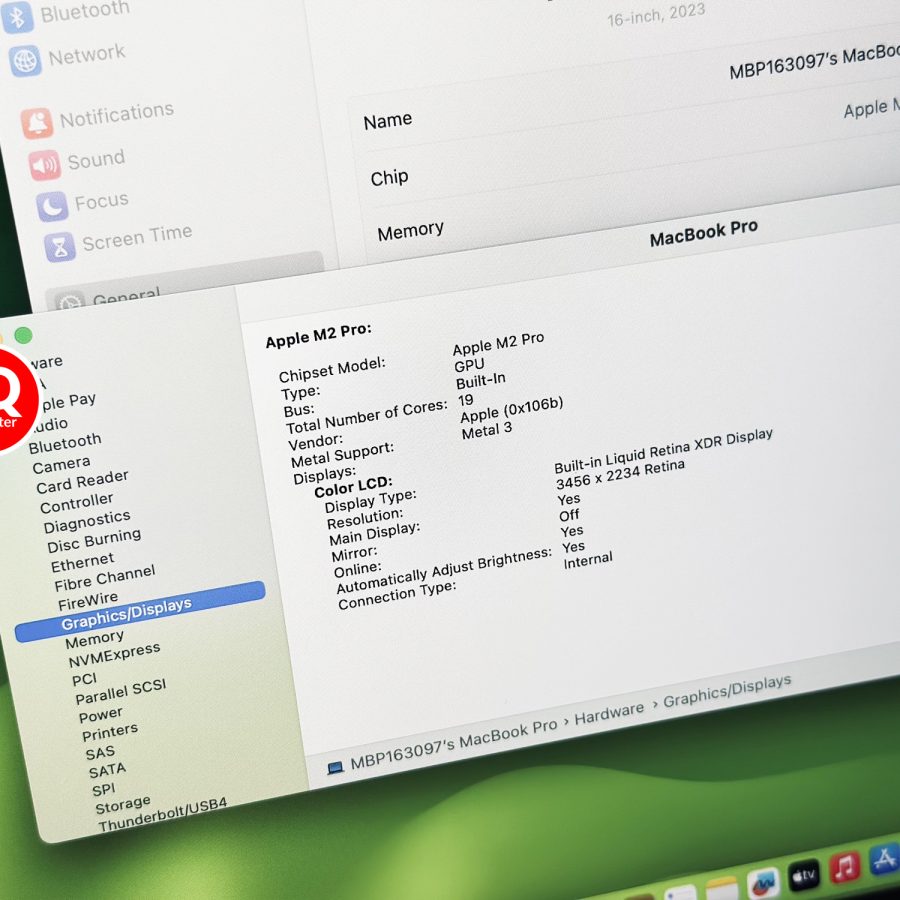Select NVMExpress in hardware list
900x900 pixels.
point(114,655)
